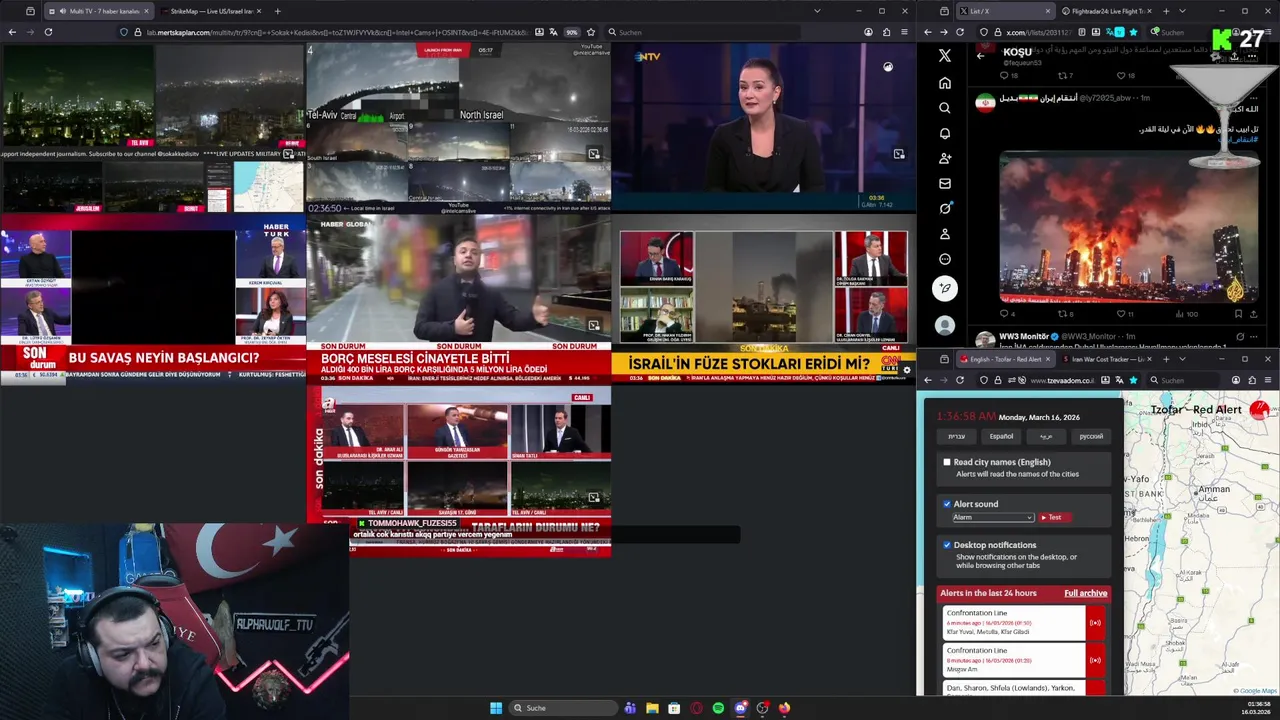Viewport: 1280px width, 720px height.
Task: Switch Tzofar language to русский
Action: 1091,436
